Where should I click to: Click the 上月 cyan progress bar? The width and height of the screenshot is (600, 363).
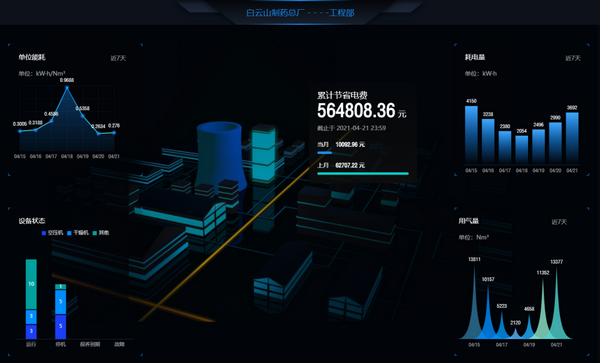(363, 174)
